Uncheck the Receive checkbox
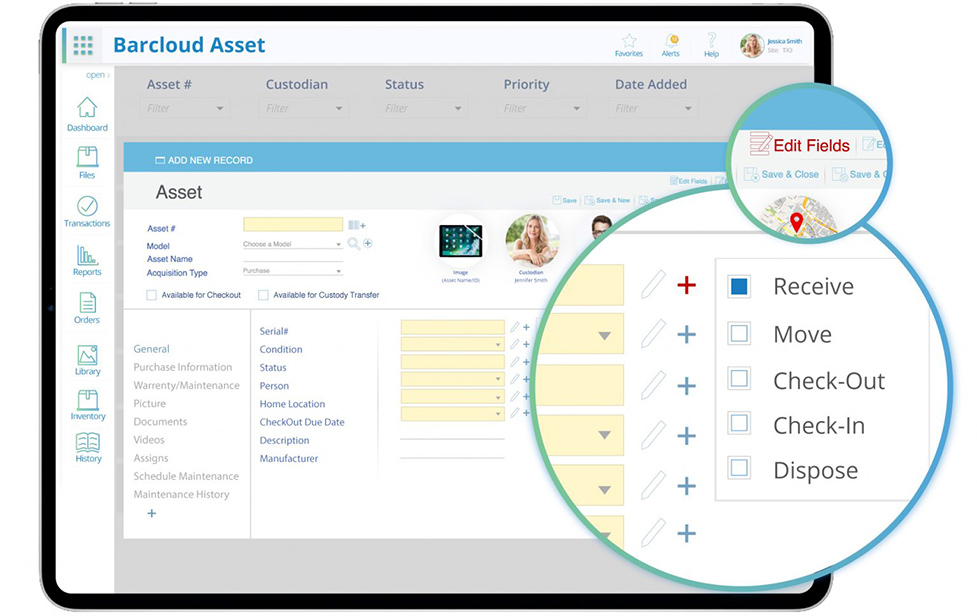The image size is (977, 616). tap(739, 287)
